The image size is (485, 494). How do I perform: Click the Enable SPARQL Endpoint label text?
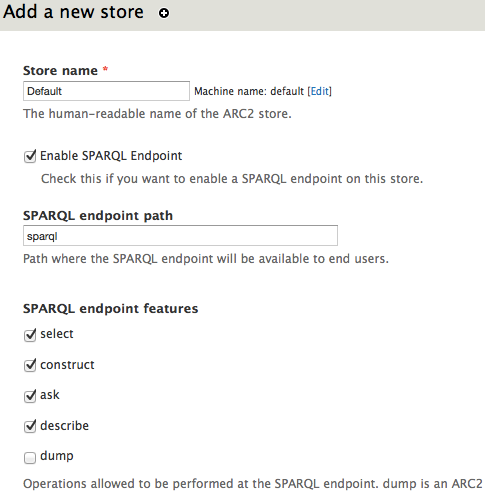tap(111, 156)
